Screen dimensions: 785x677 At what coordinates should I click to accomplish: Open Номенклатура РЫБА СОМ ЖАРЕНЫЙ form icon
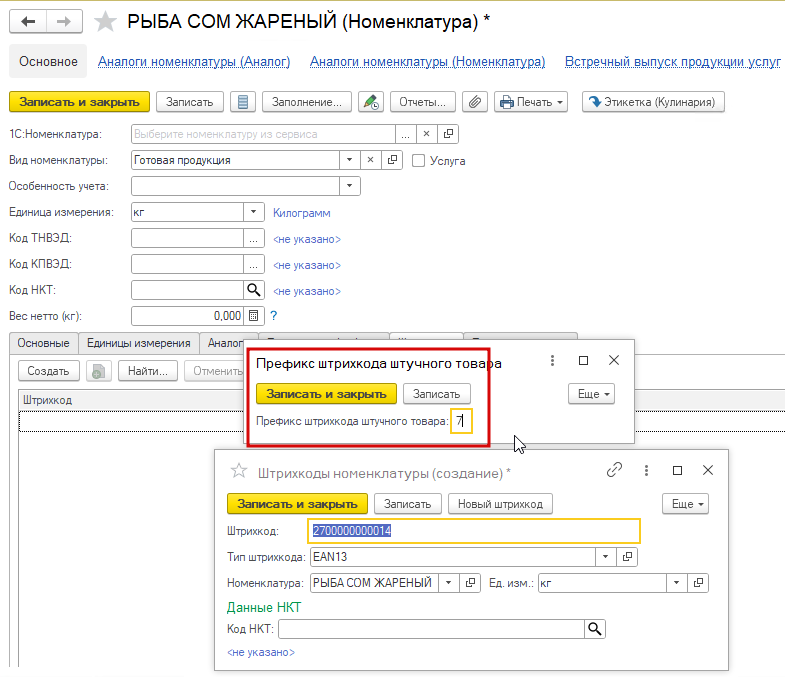click(470, 582)
